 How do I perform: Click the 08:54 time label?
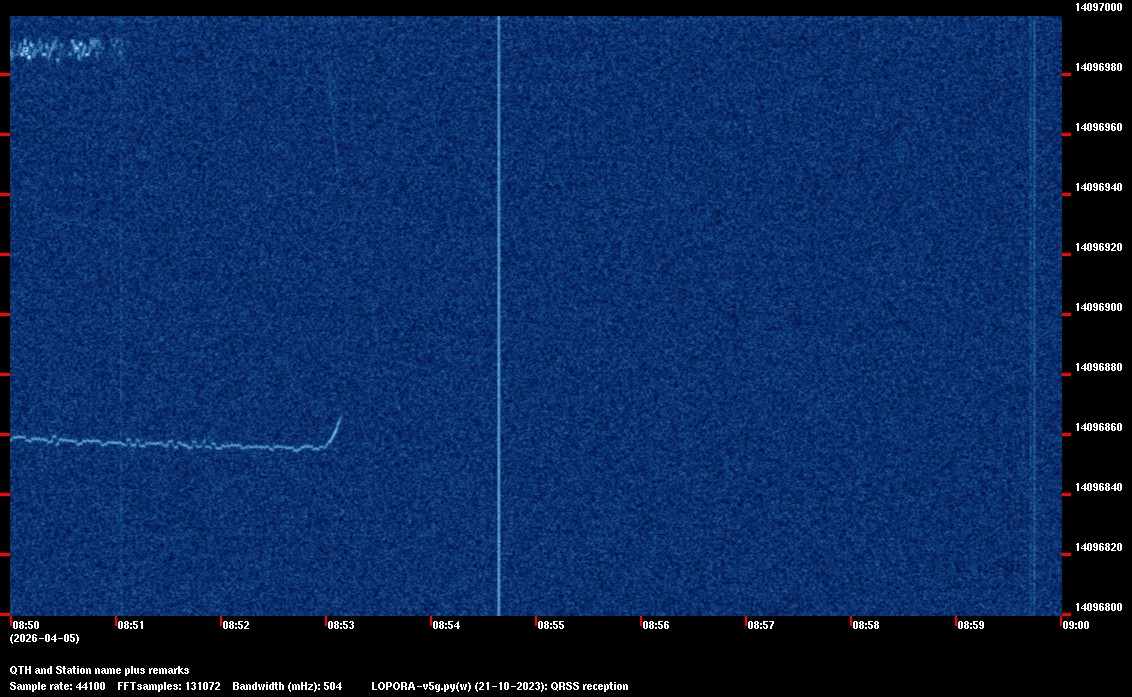446,625
